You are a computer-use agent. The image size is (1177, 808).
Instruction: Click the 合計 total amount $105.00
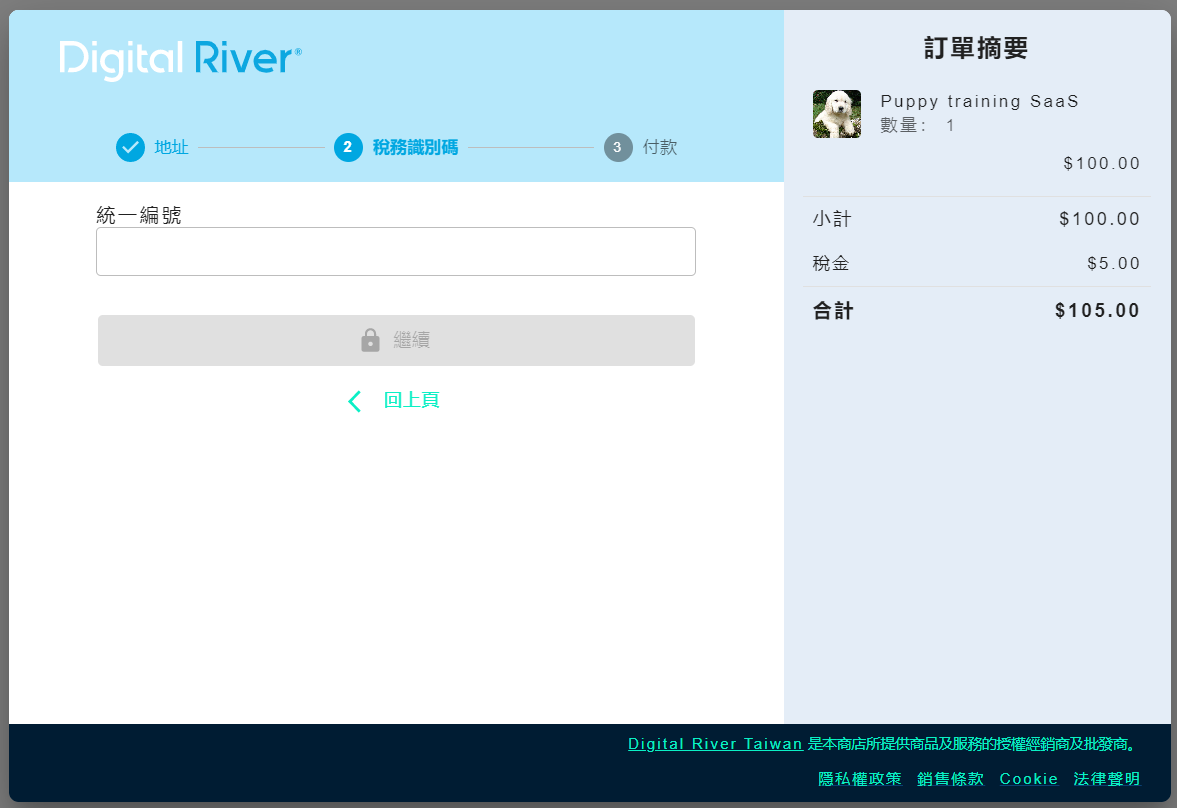[1097, 310]
